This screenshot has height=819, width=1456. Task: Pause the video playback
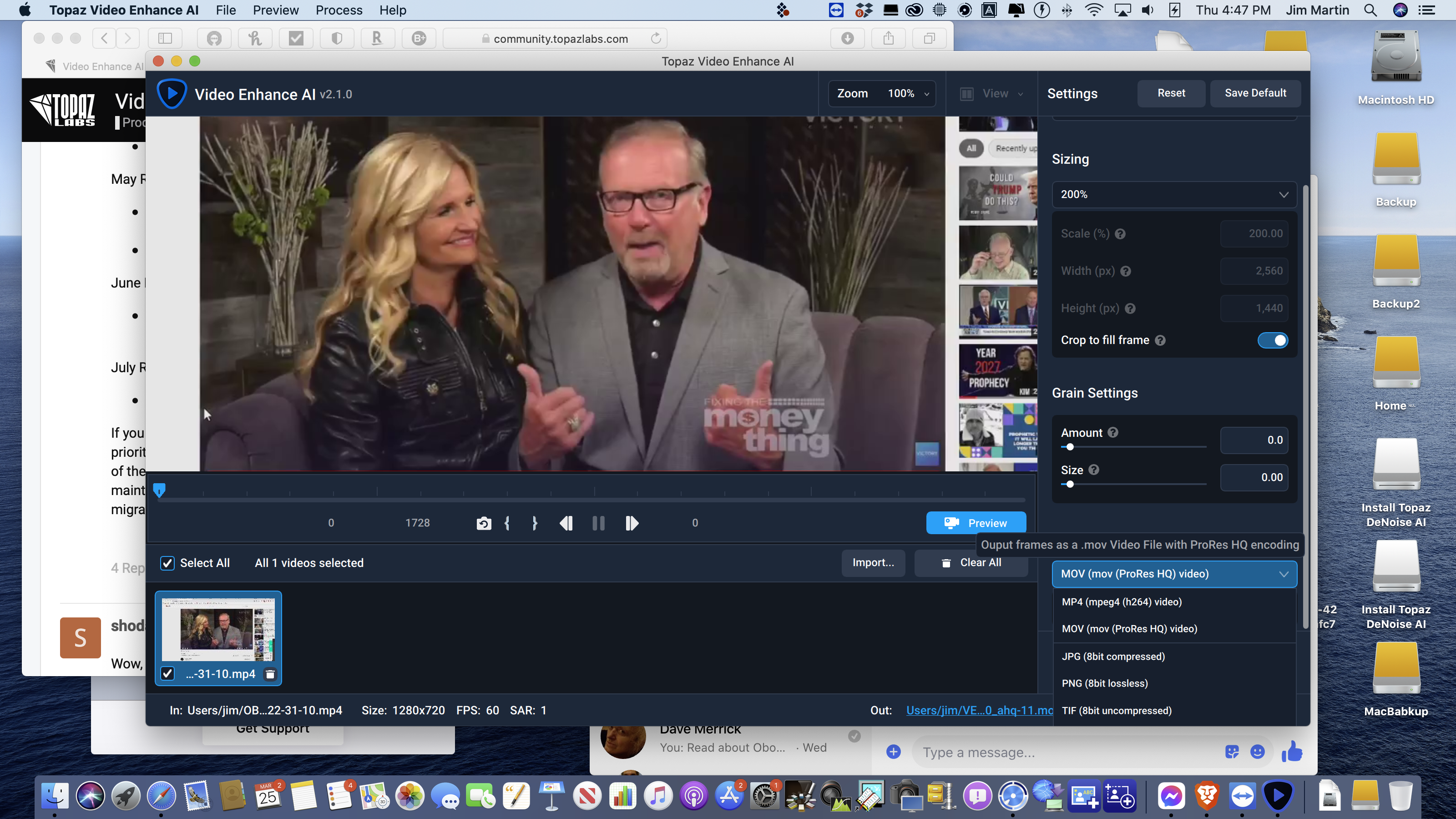598,523
